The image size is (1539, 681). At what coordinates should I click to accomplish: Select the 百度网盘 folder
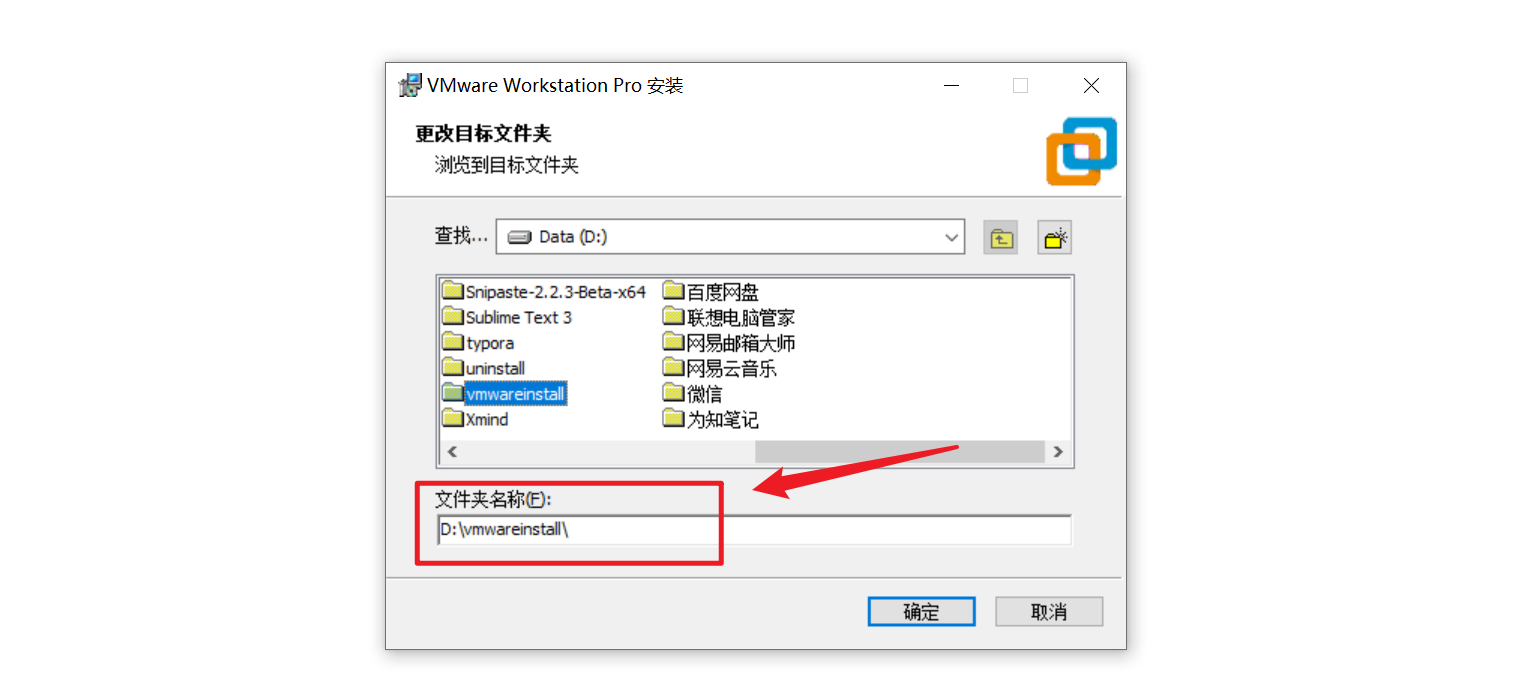711,292
